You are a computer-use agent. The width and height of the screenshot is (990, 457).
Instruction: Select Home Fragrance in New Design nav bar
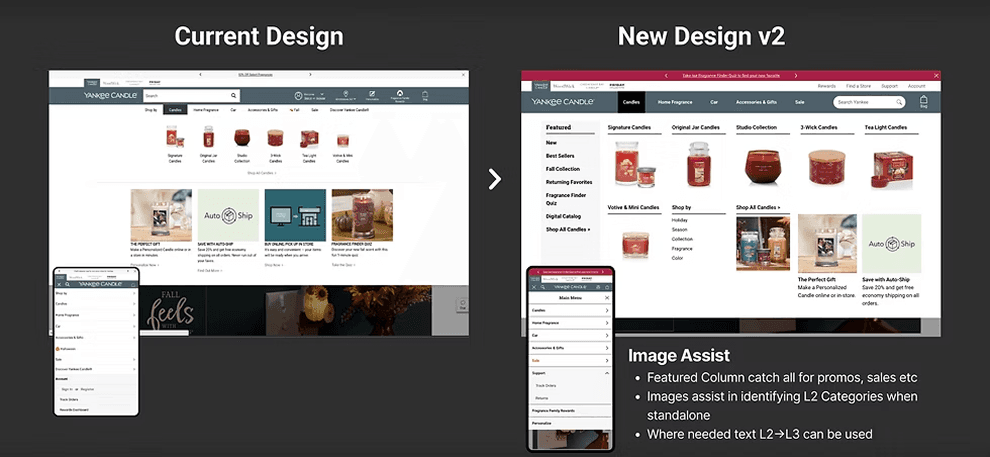click(x=675, y=102)
